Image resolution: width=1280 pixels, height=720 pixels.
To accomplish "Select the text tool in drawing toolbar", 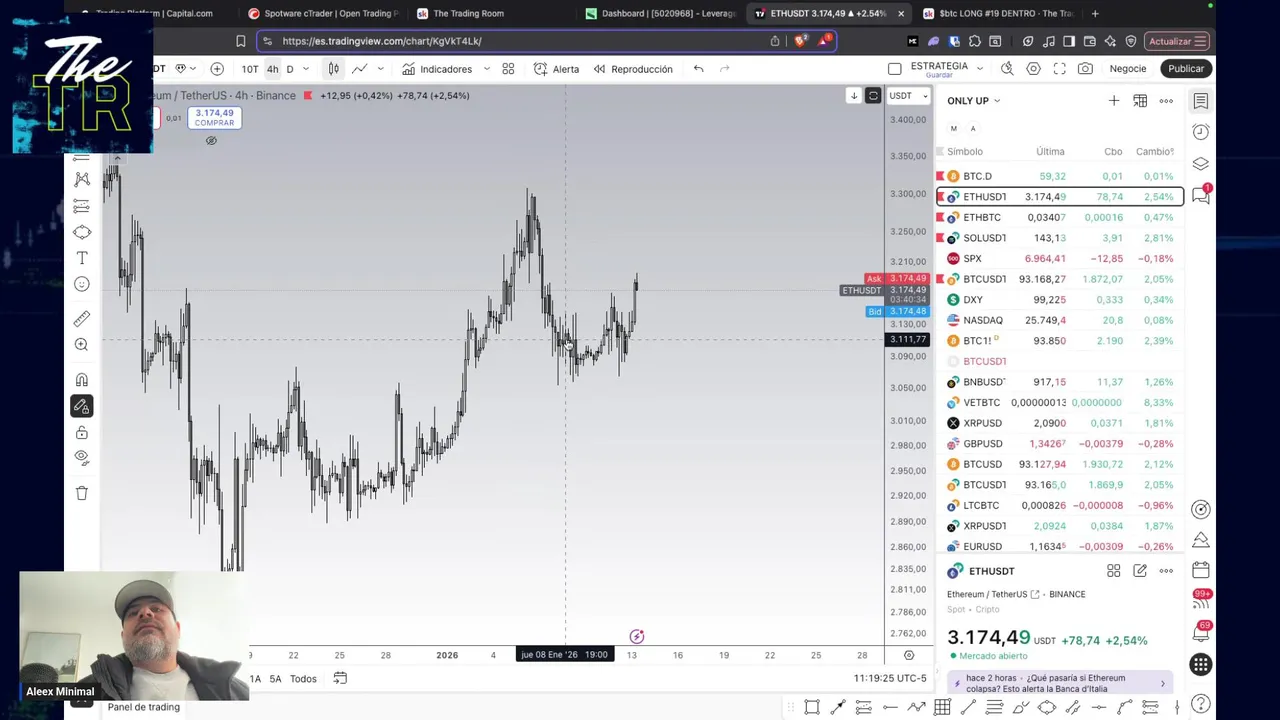I will point(82,258).
